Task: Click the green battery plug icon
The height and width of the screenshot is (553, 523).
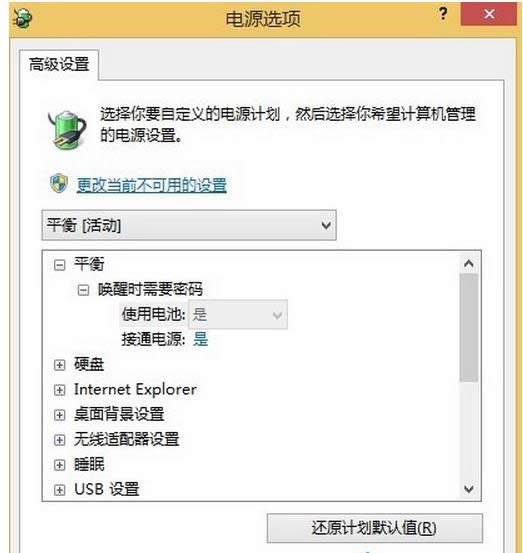Action: (x=67, y=129)
